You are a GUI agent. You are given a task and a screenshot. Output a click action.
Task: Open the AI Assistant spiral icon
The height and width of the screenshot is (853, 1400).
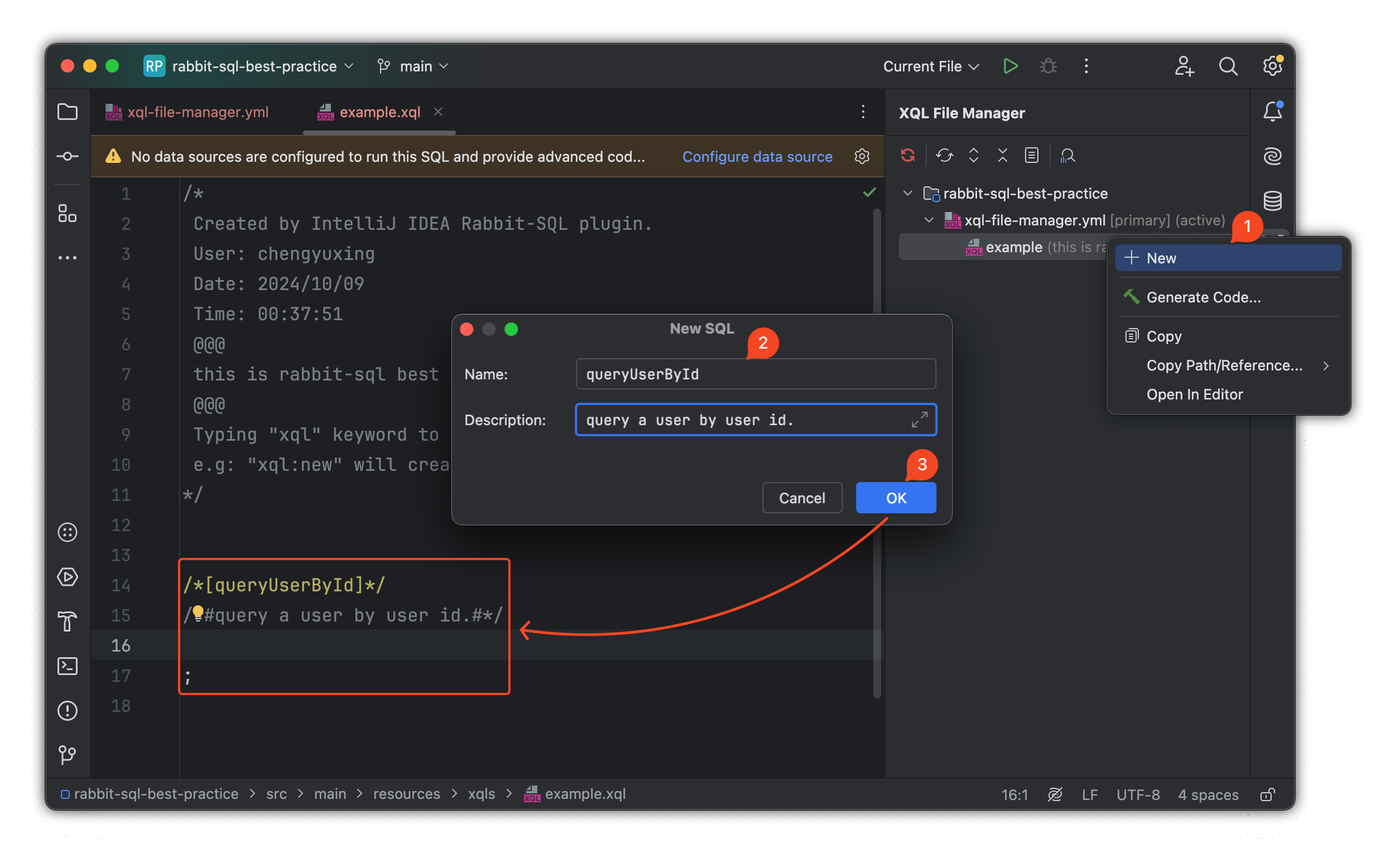1273,156
